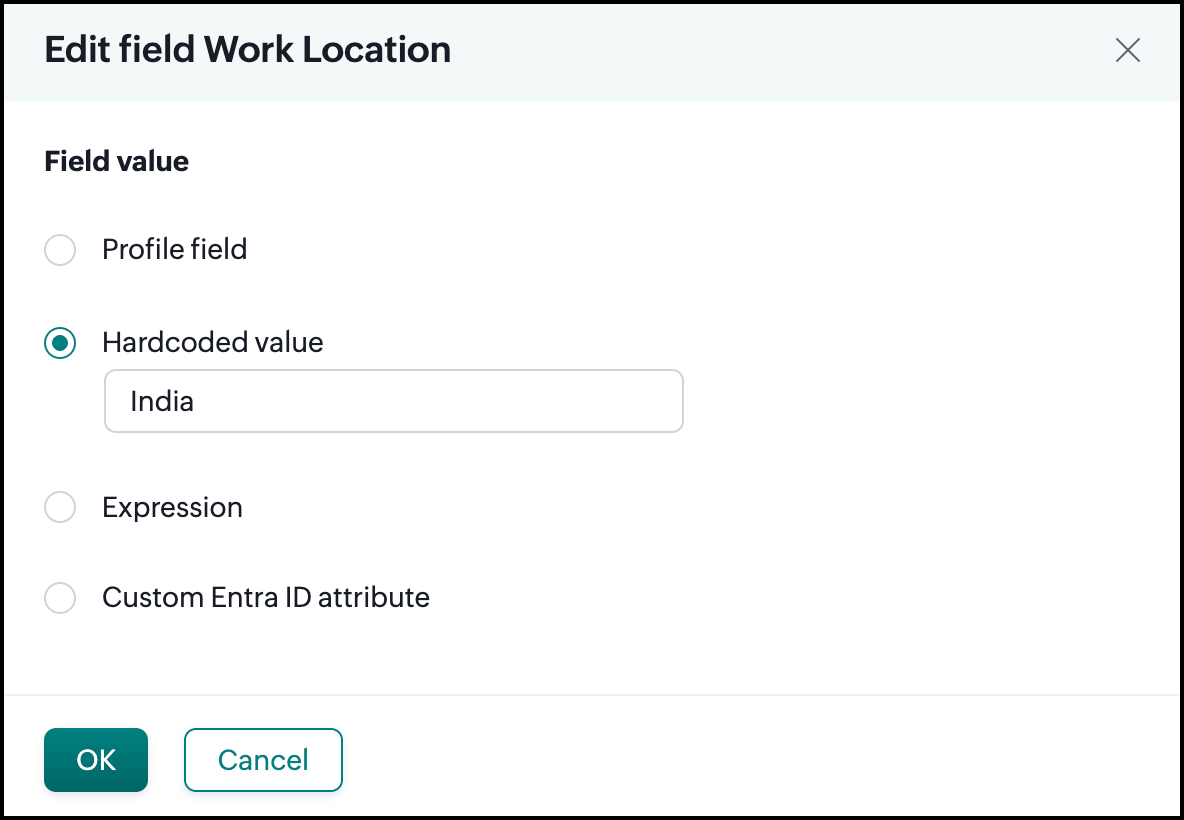Image resolution: width=1184 pixels, height=820 pixels.
Task: Click the "Profile field" label text
Action: point(174,249)
